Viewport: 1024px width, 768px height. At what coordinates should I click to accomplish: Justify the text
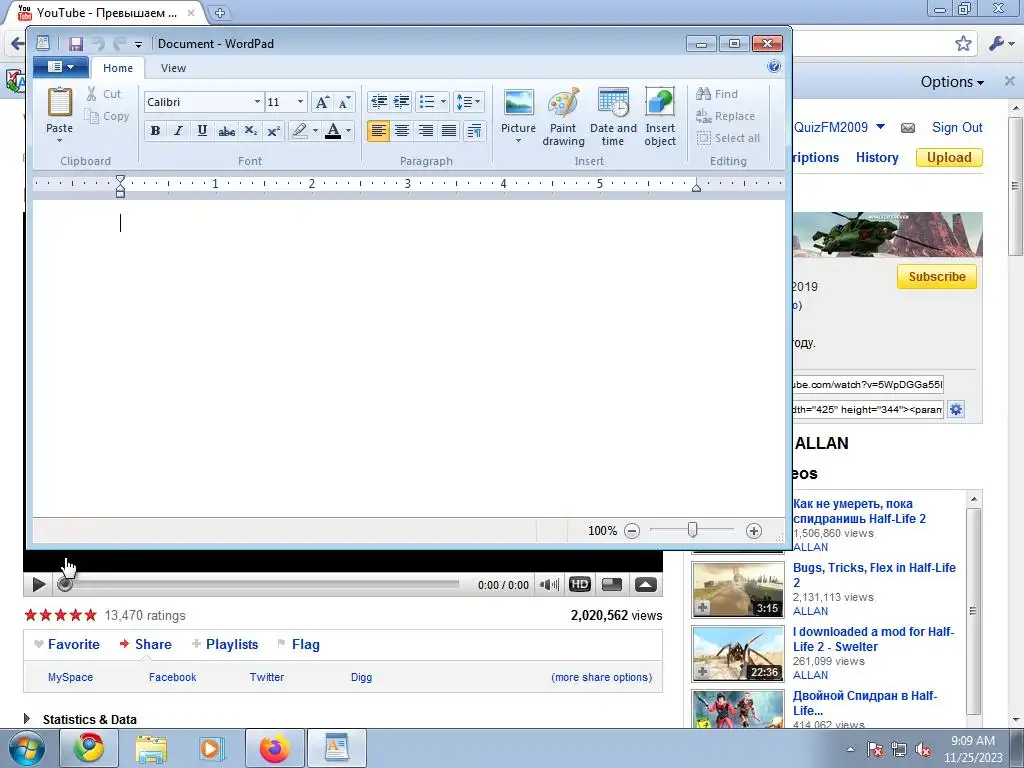[x=449, y=131]
